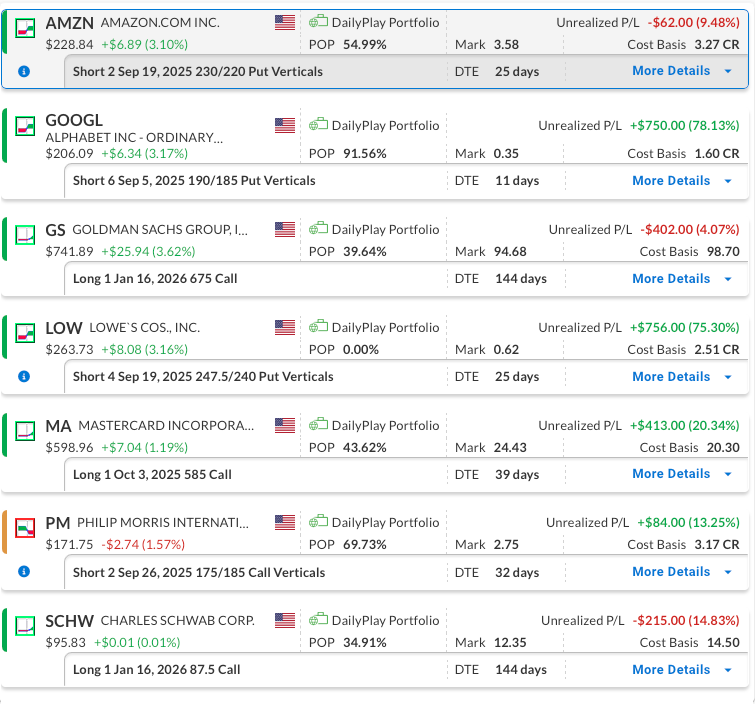The height and width of the screenshot is (704, 755).
Task: Click the AMZN risk graph icon
Action: point(25,28)
